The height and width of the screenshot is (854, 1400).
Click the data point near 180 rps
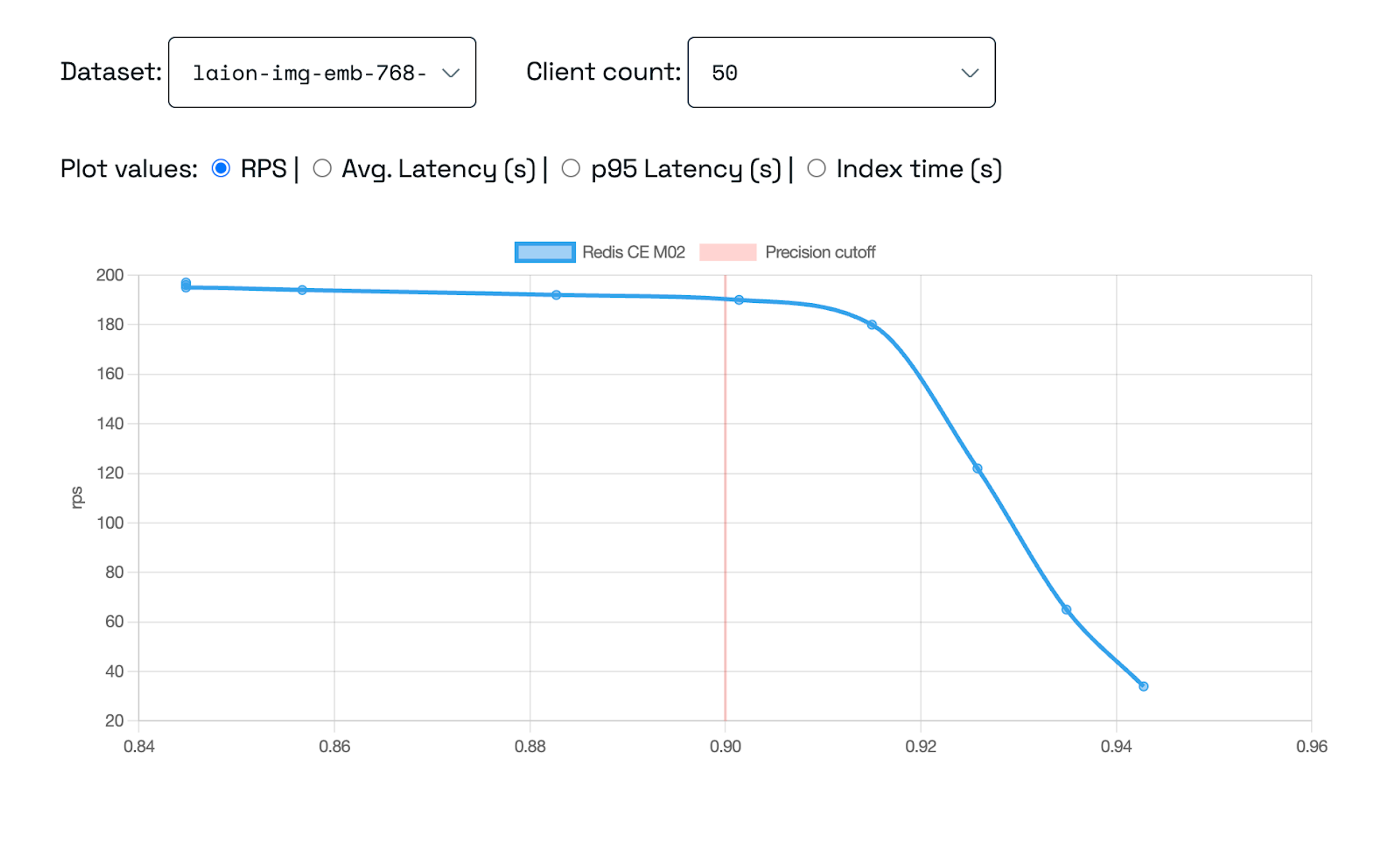pyautogui.click(x=872, y=325)
